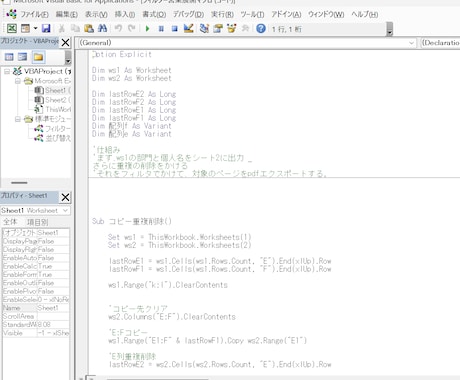Open Object Browser toolbar icon
460x380 pixels.
click(x=232, y=28)
